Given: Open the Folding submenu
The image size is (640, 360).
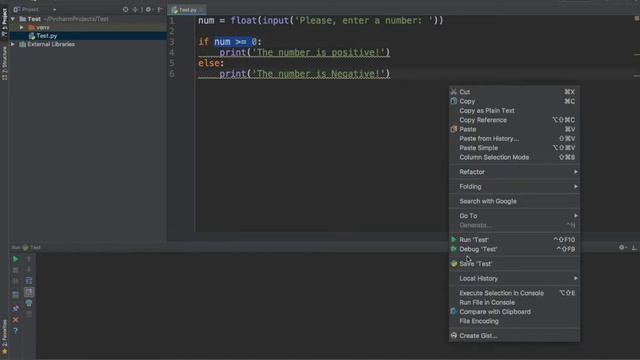Looking at the screenshot, I should point(514,187).
